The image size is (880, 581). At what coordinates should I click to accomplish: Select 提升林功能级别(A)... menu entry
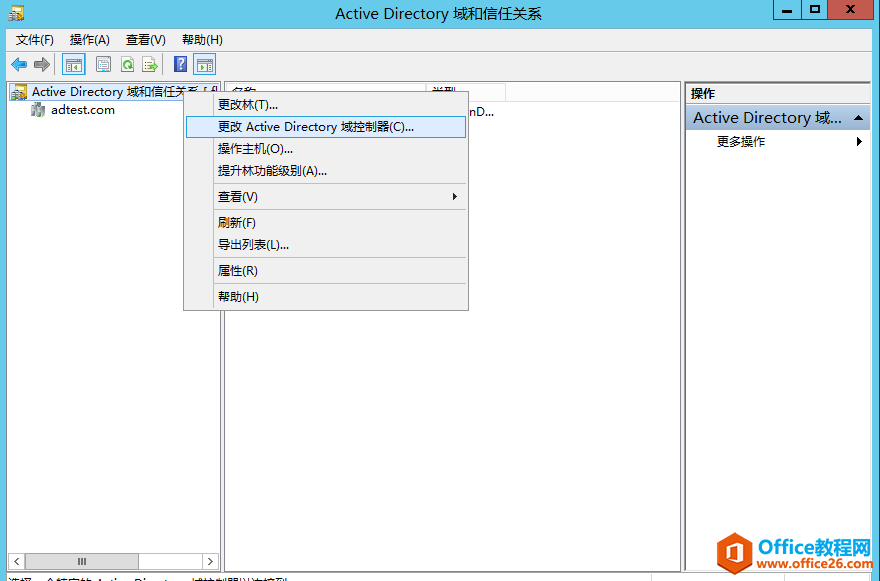click(326, 171)
